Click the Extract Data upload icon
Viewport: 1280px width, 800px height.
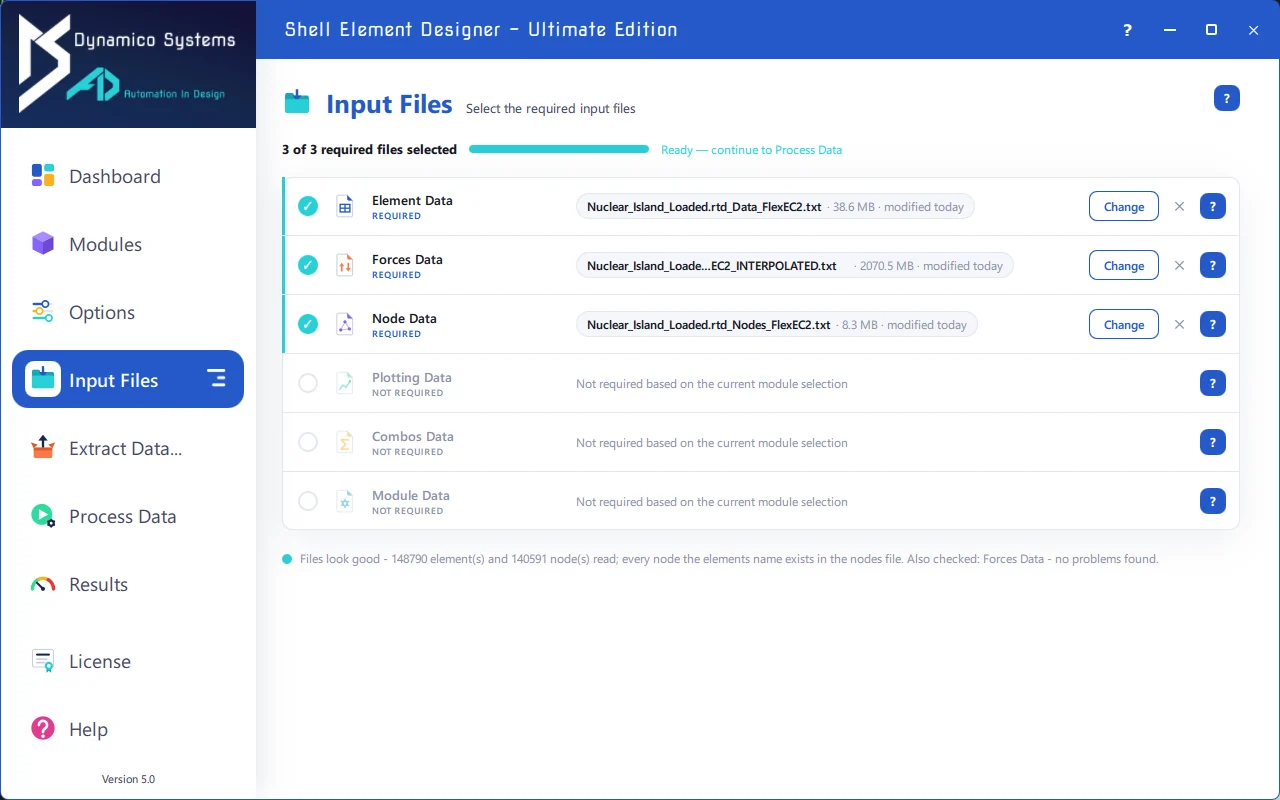point(43,448)
